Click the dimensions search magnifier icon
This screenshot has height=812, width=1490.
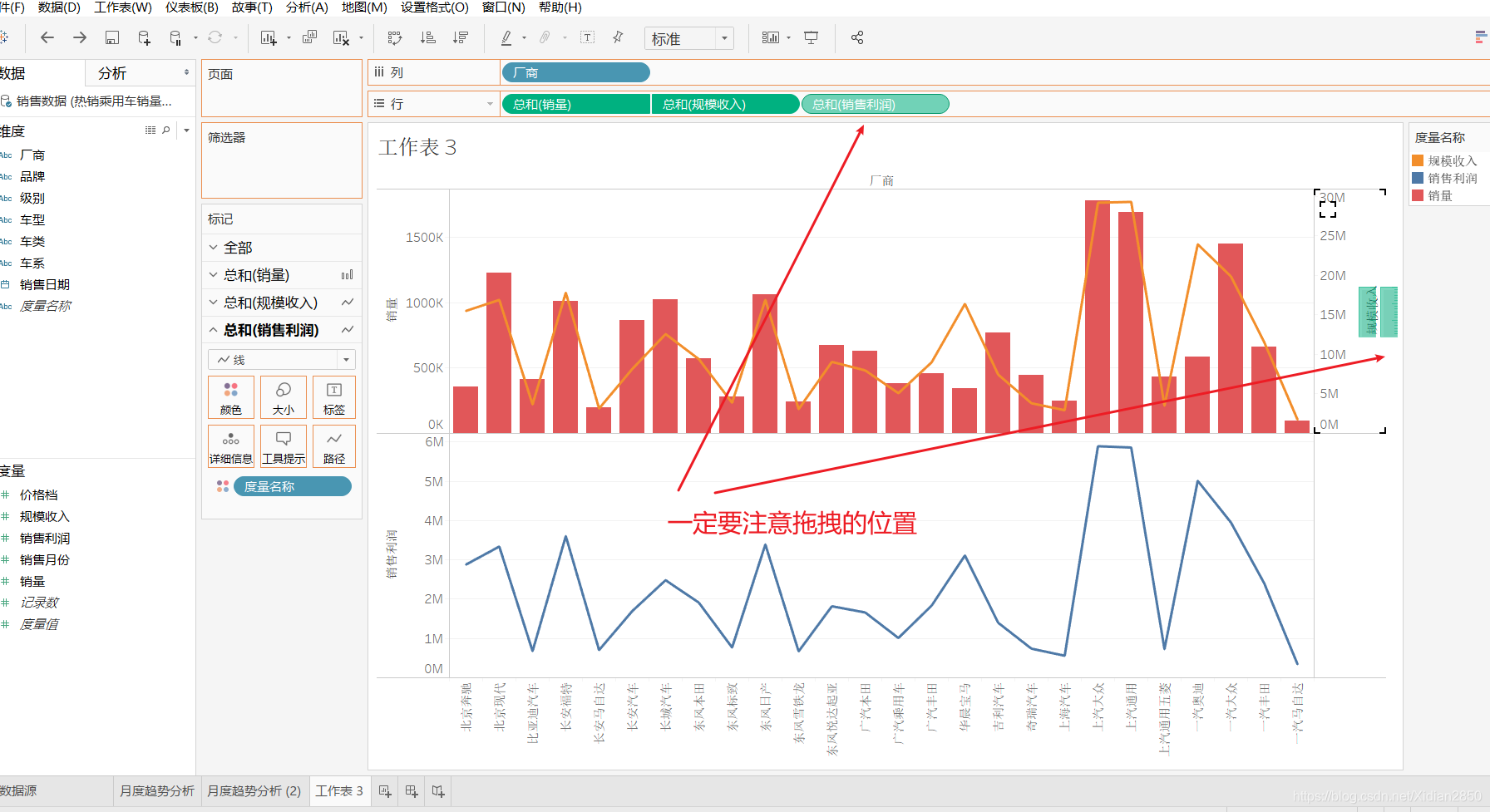click(166, 130)
